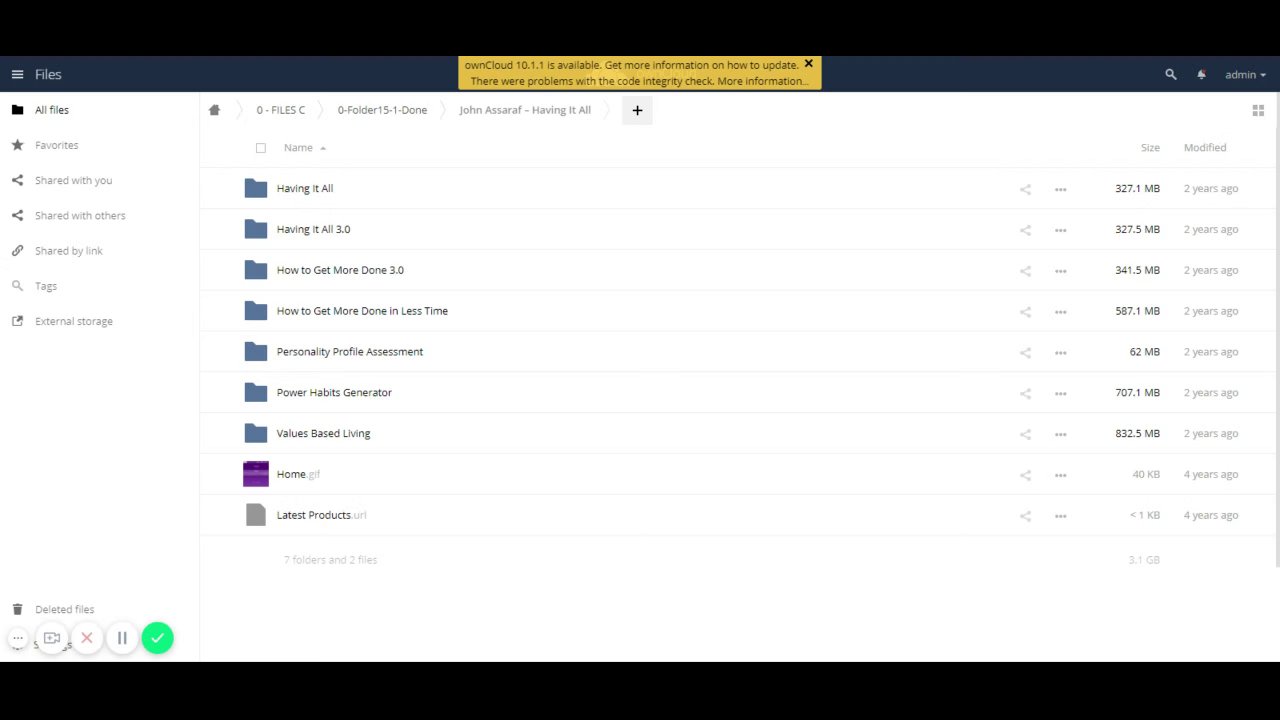Viewport: 1280px width, 720px height.
Task: Click 'John Assaraf – Having It All' breadcrumb
Action: click(525, 110)
